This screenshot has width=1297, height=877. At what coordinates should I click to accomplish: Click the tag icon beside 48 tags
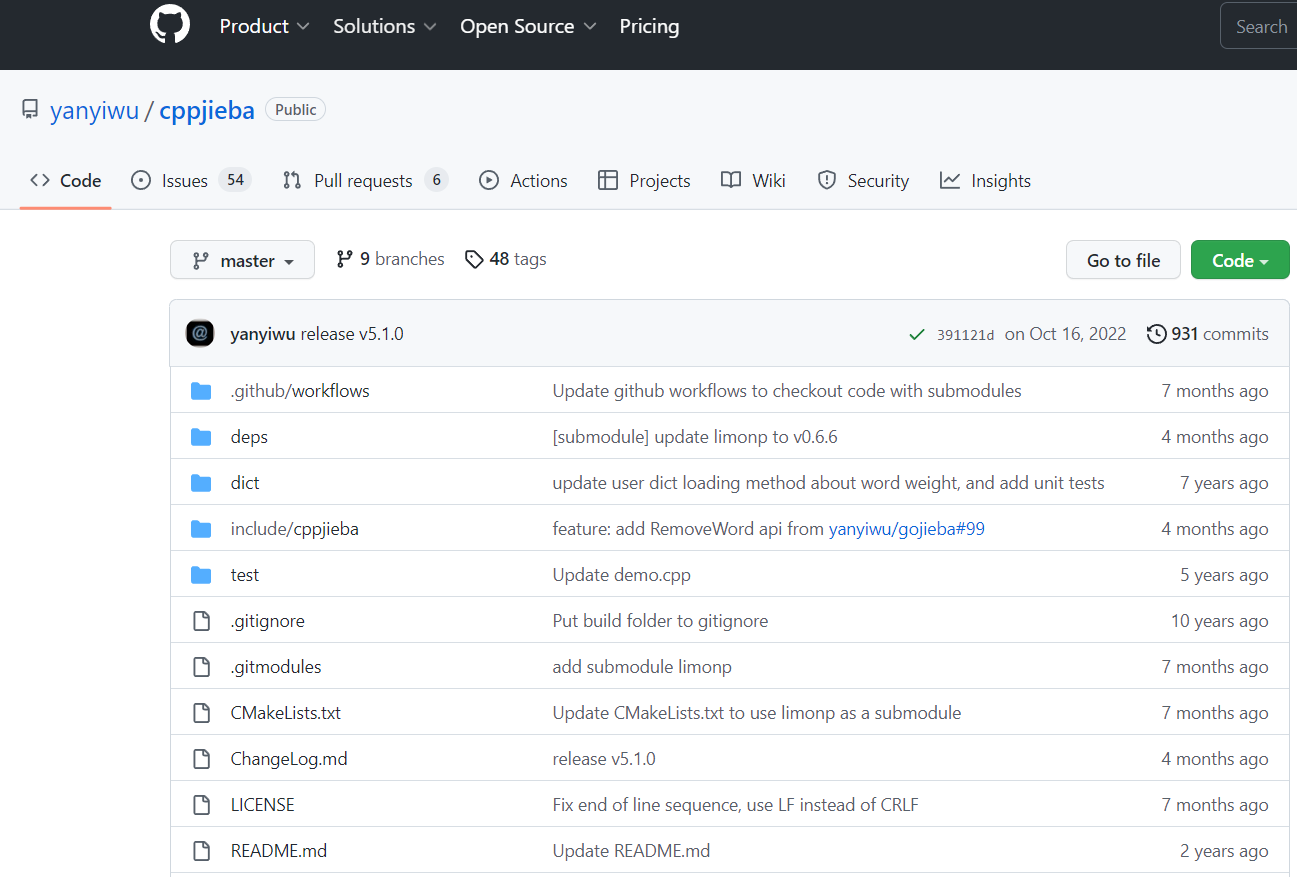coord(474,259)
